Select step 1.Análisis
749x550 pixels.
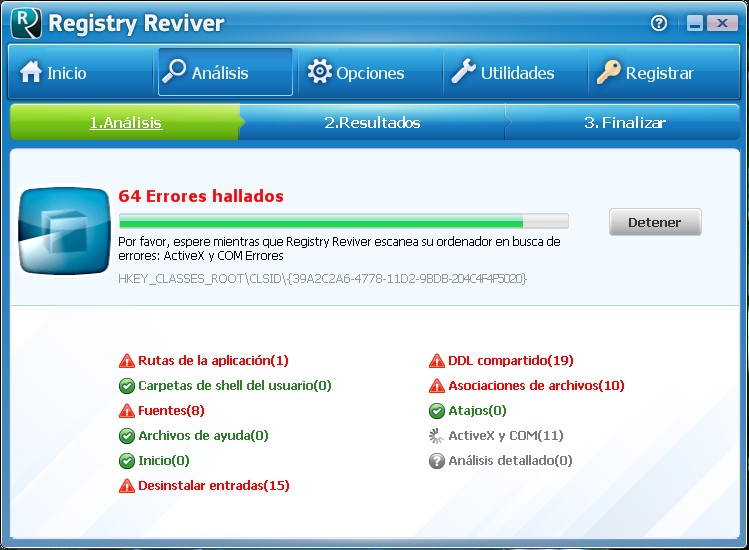(126, 122)
